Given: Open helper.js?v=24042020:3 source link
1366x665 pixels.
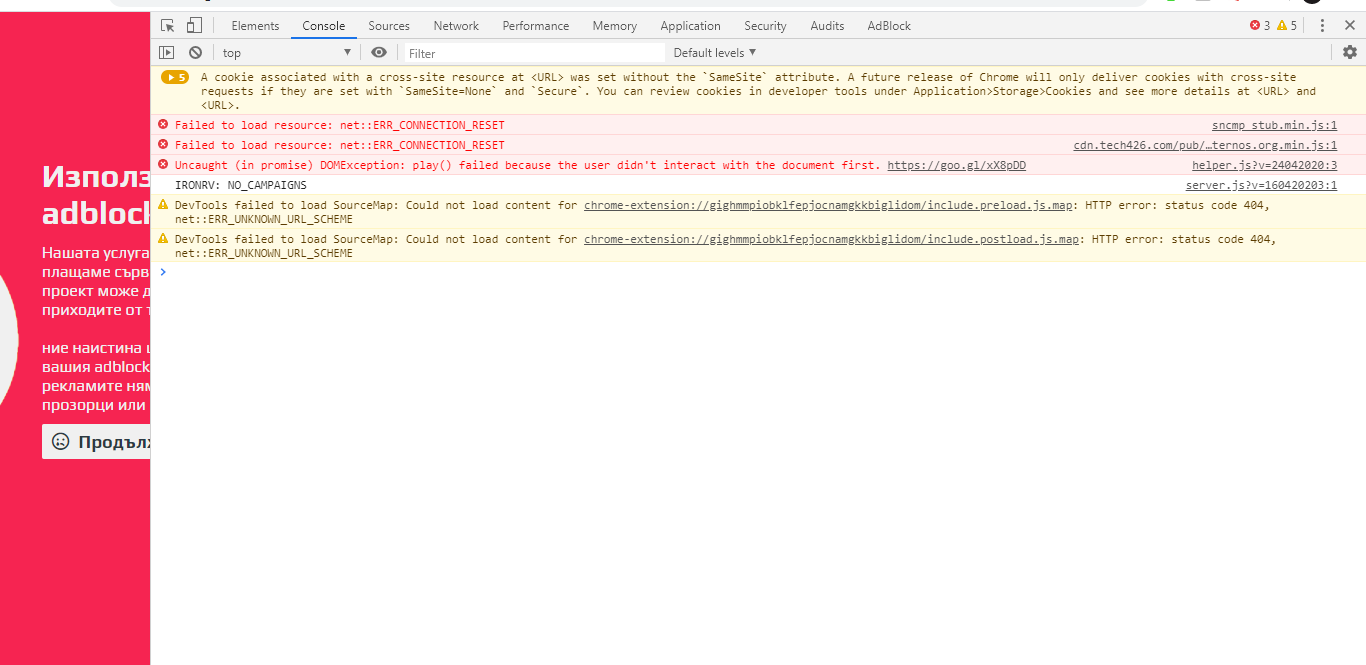Looking at the screenshot, I should (x=1264, y=165).
